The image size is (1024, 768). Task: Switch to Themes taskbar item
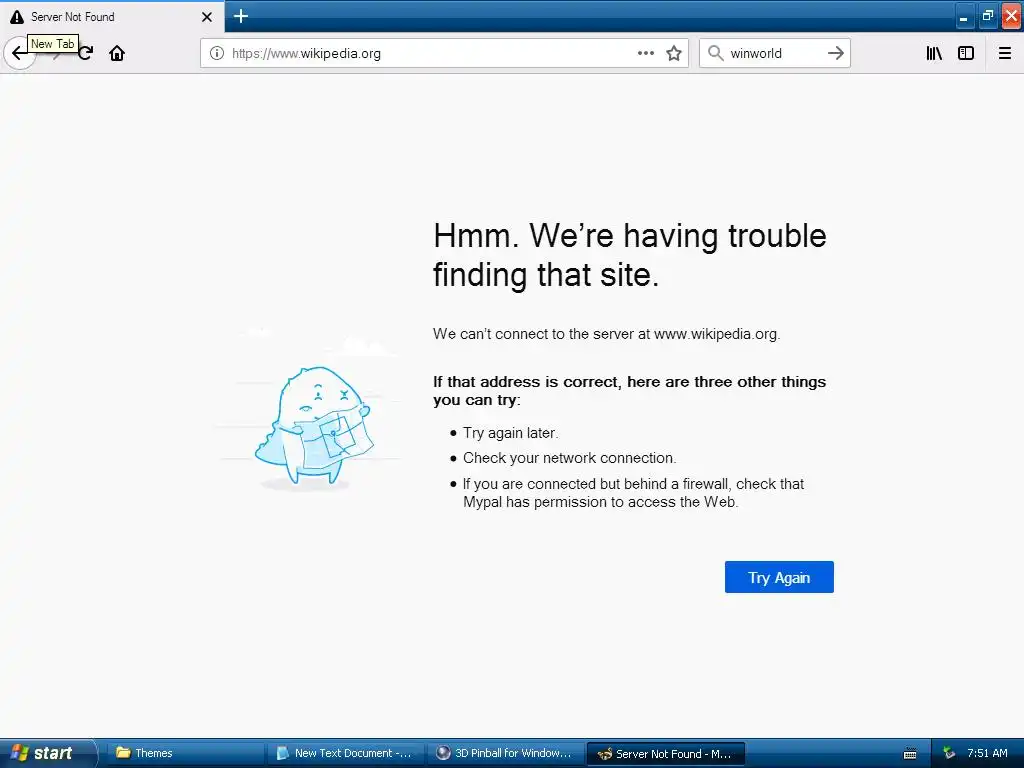click(x=185, y=753)
